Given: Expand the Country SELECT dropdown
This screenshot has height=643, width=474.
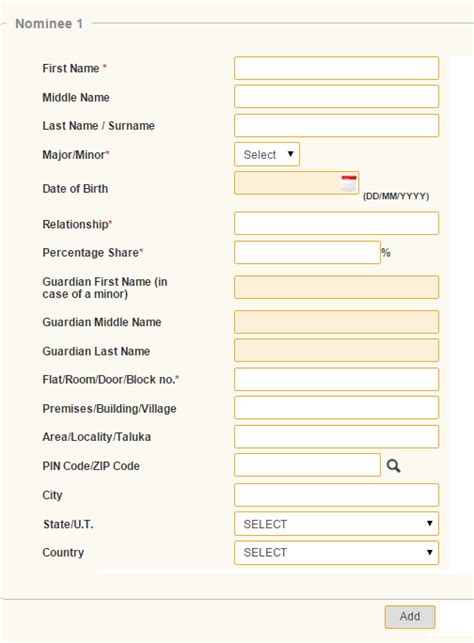Looking at the screenshot, I should click(337, 552).
